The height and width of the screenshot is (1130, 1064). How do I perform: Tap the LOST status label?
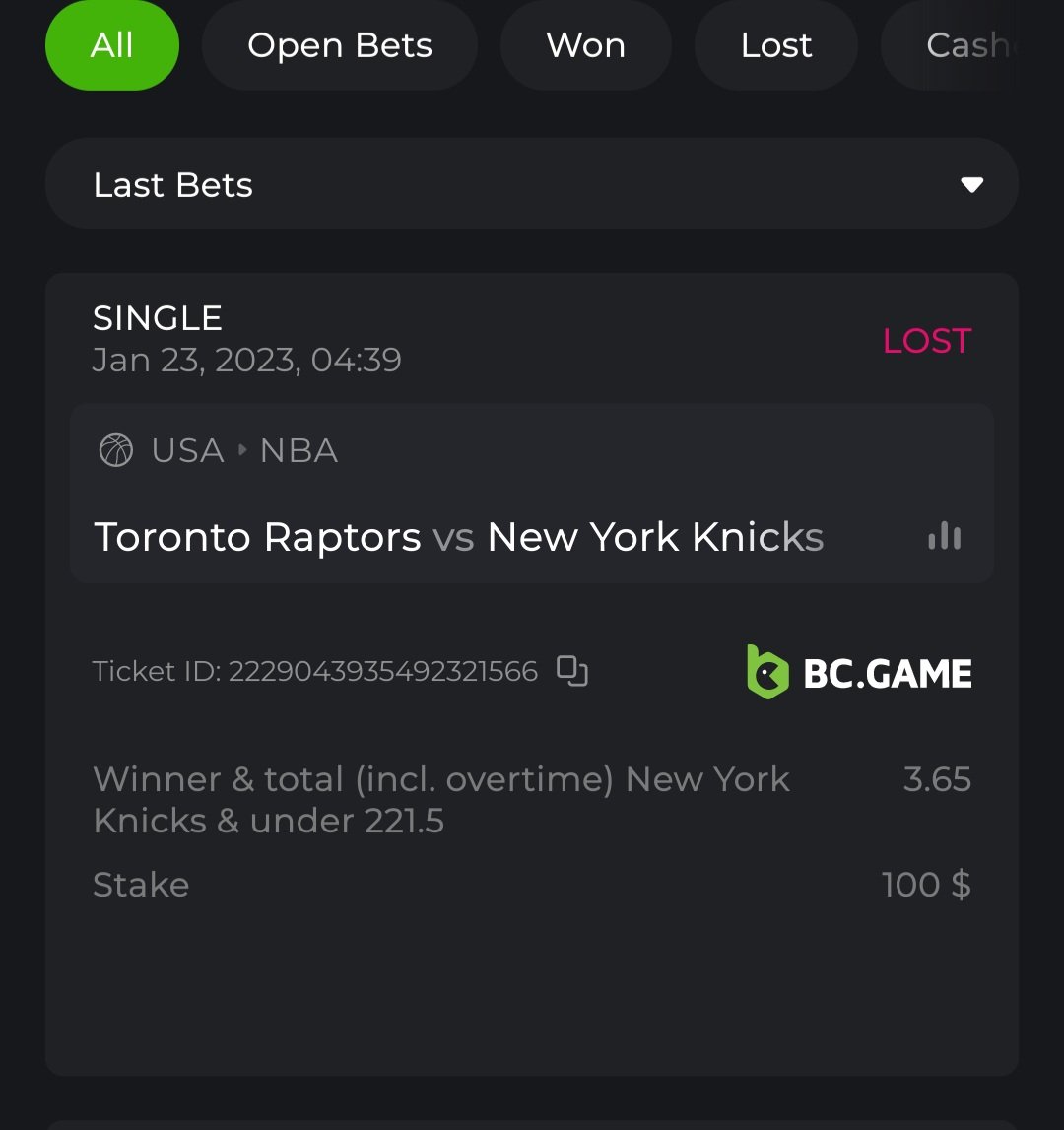click(x=927, y=341)
